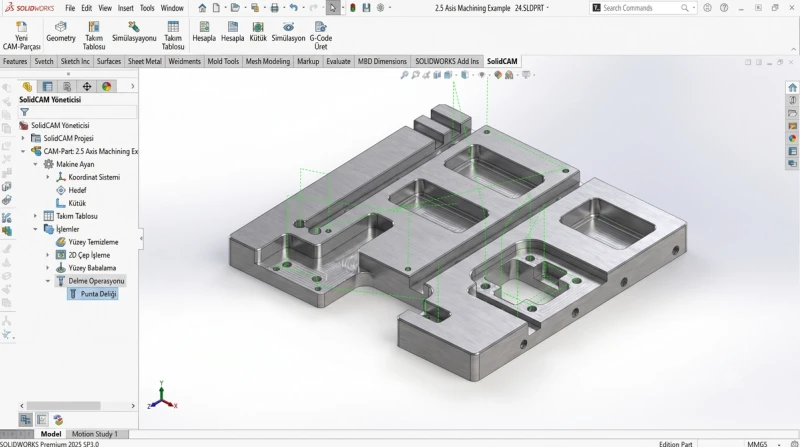This screenshot has height=447, width=800.
Task: Activate the Select cursor tool
Action: 333,8
